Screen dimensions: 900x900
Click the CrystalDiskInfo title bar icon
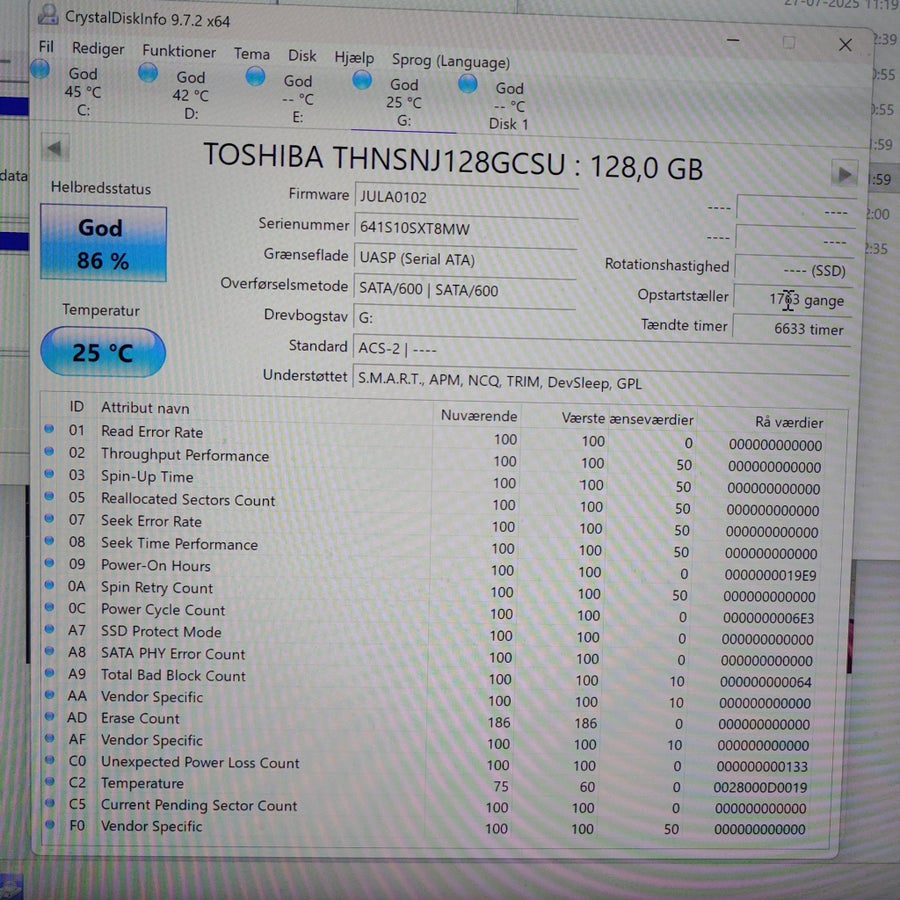pyautogui.click(x=48, y=14)
